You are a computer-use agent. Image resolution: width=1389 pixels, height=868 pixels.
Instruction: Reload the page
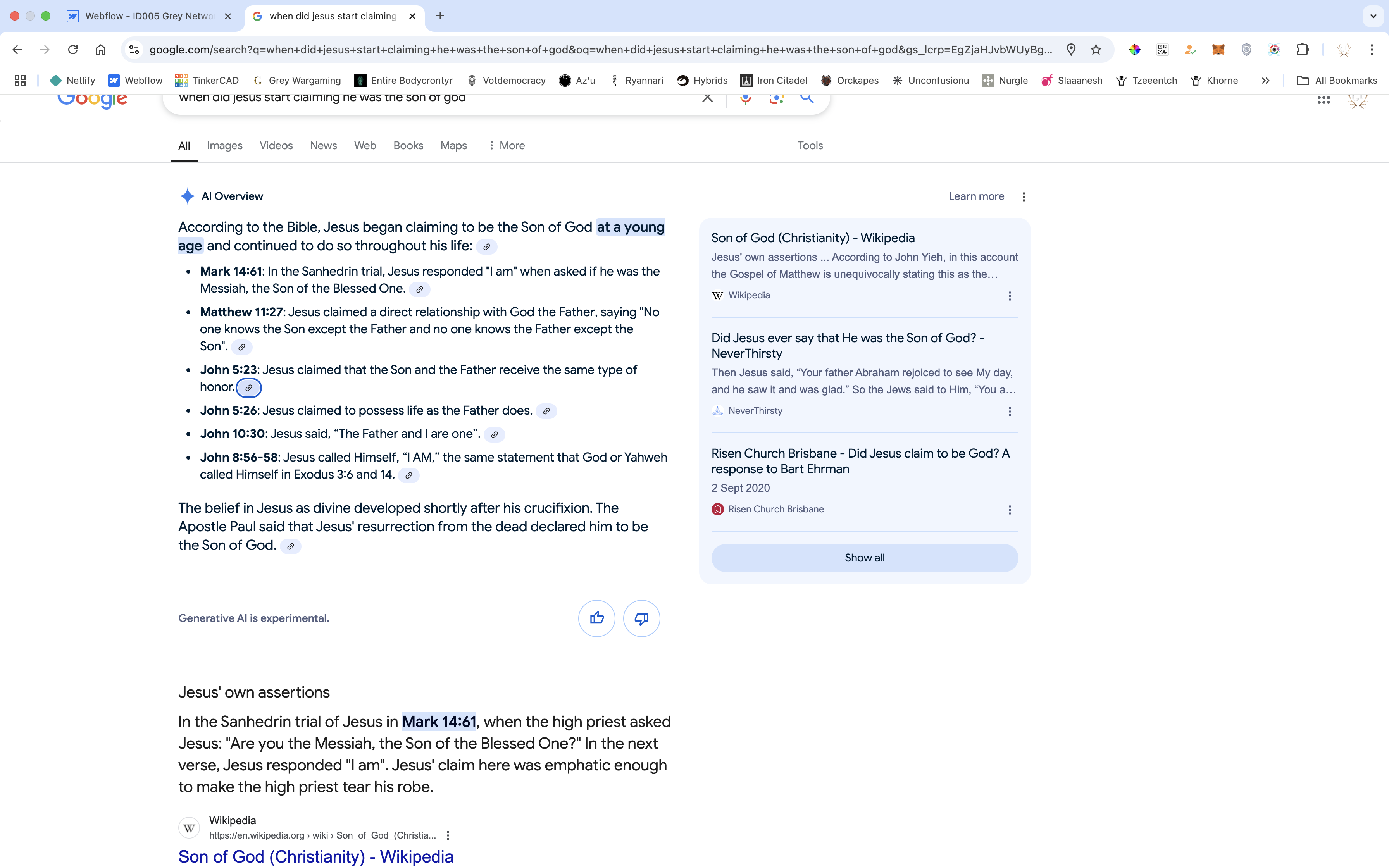click(73, 50)
